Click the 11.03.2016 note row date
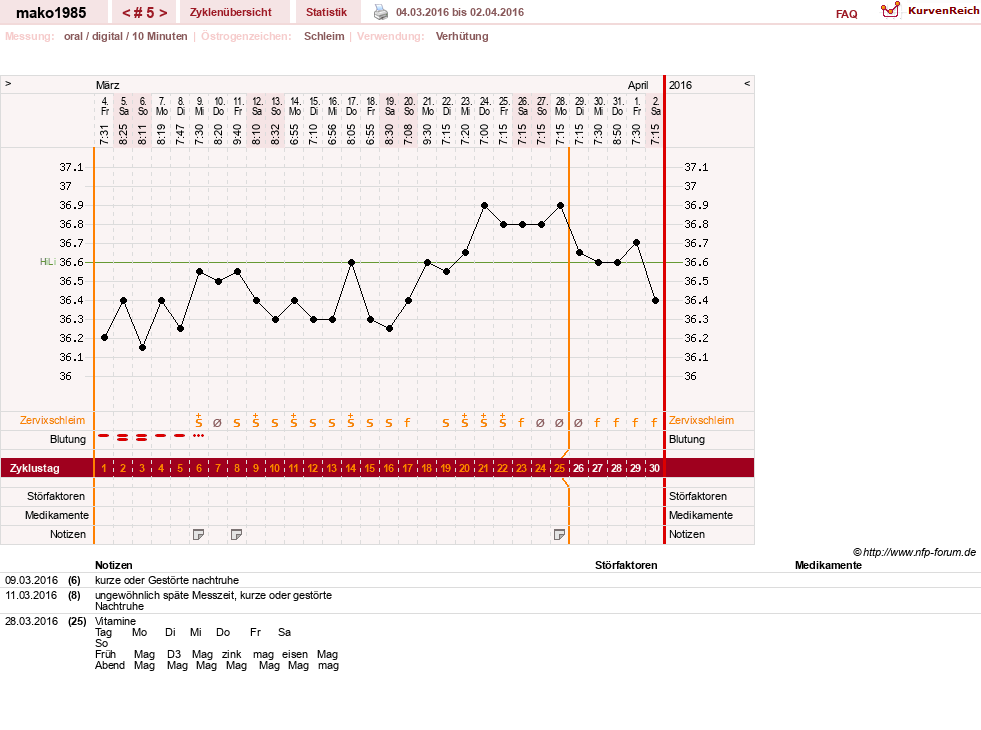981x730 pixels. (x=31, y=596)
